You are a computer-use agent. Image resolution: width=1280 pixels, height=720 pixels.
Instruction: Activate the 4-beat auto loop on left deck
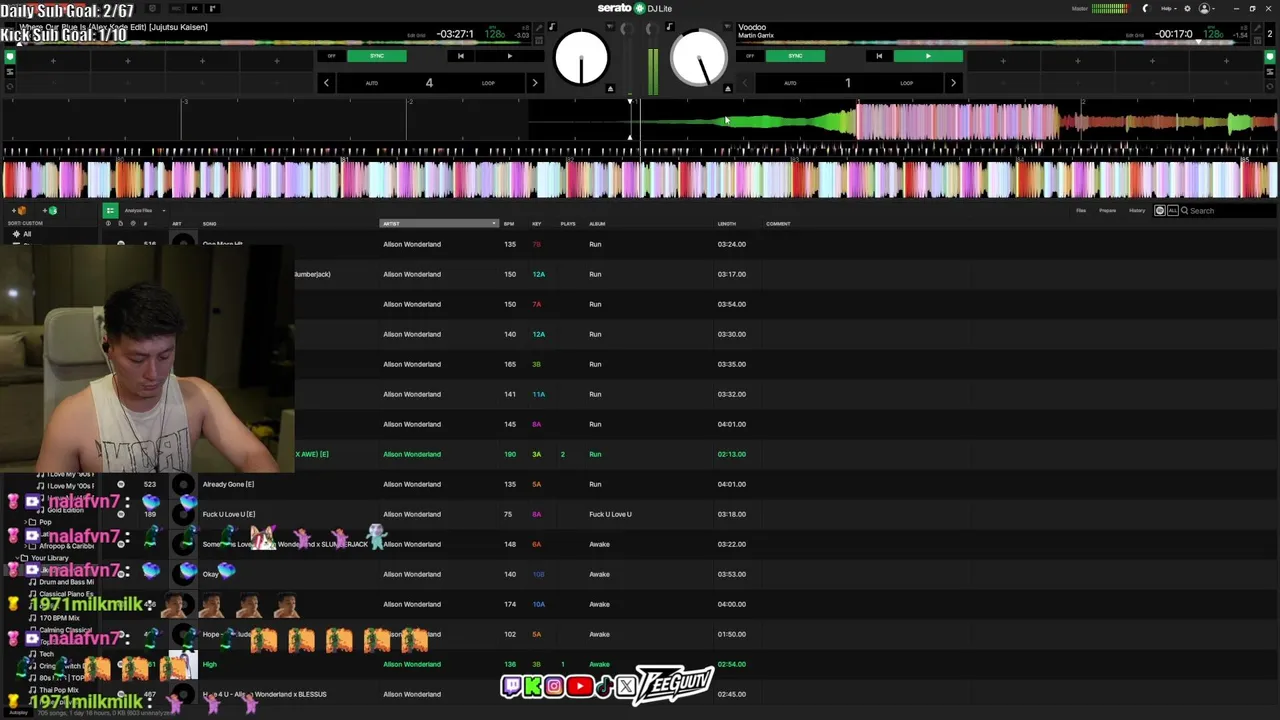pyautogui.click(x=429, y=83)
